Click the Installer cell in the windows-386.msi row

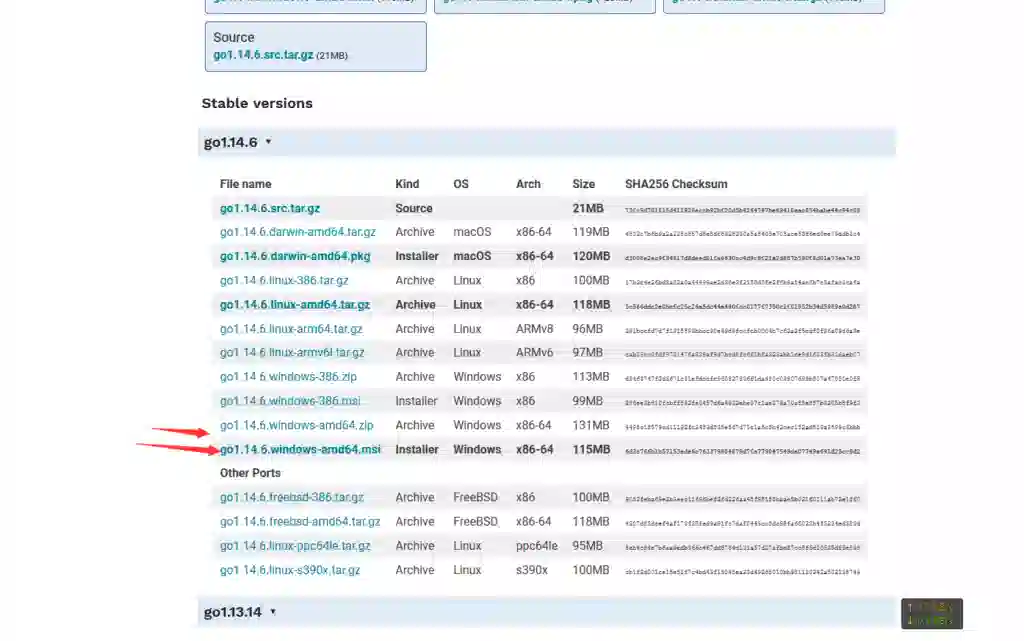[417, 401]
